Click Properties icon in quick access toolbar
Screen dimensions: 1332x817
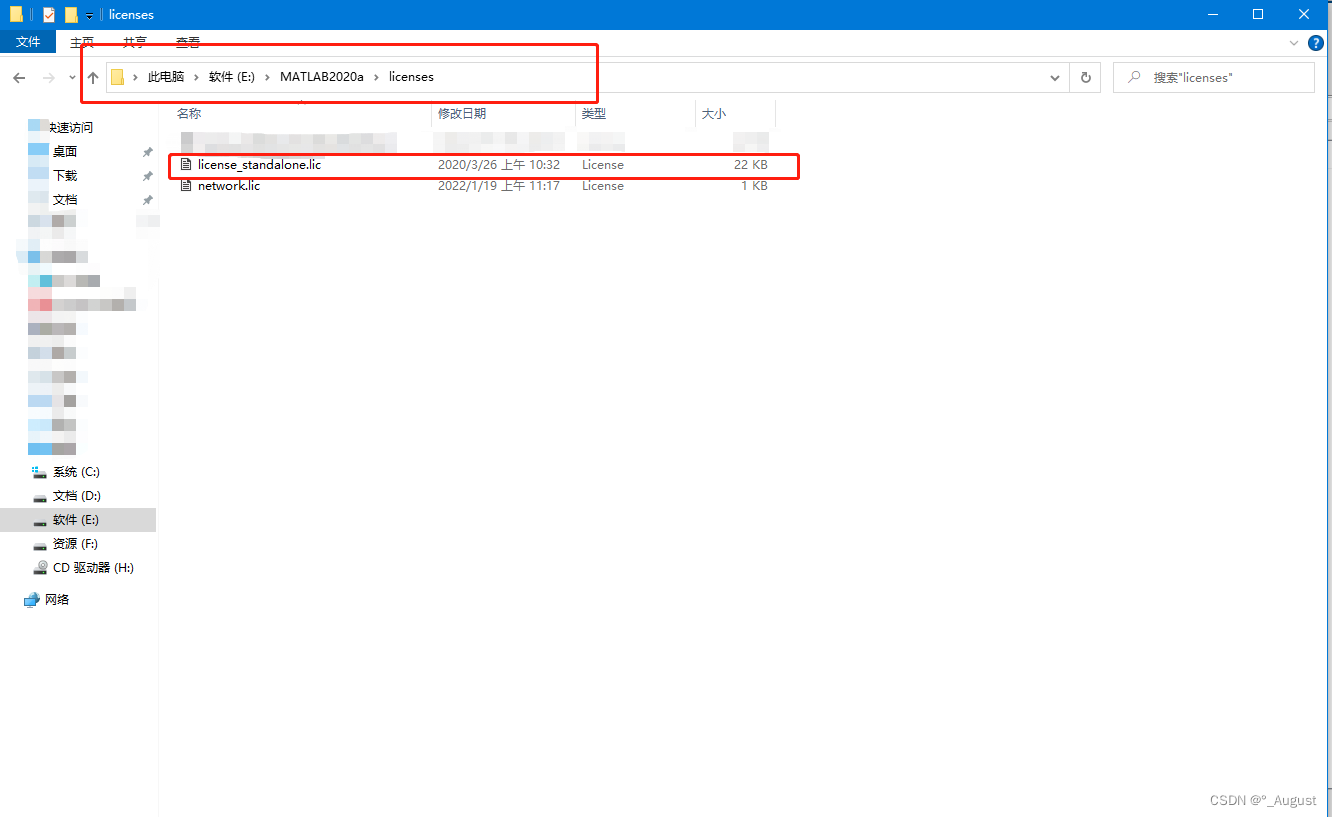[48, 15]
